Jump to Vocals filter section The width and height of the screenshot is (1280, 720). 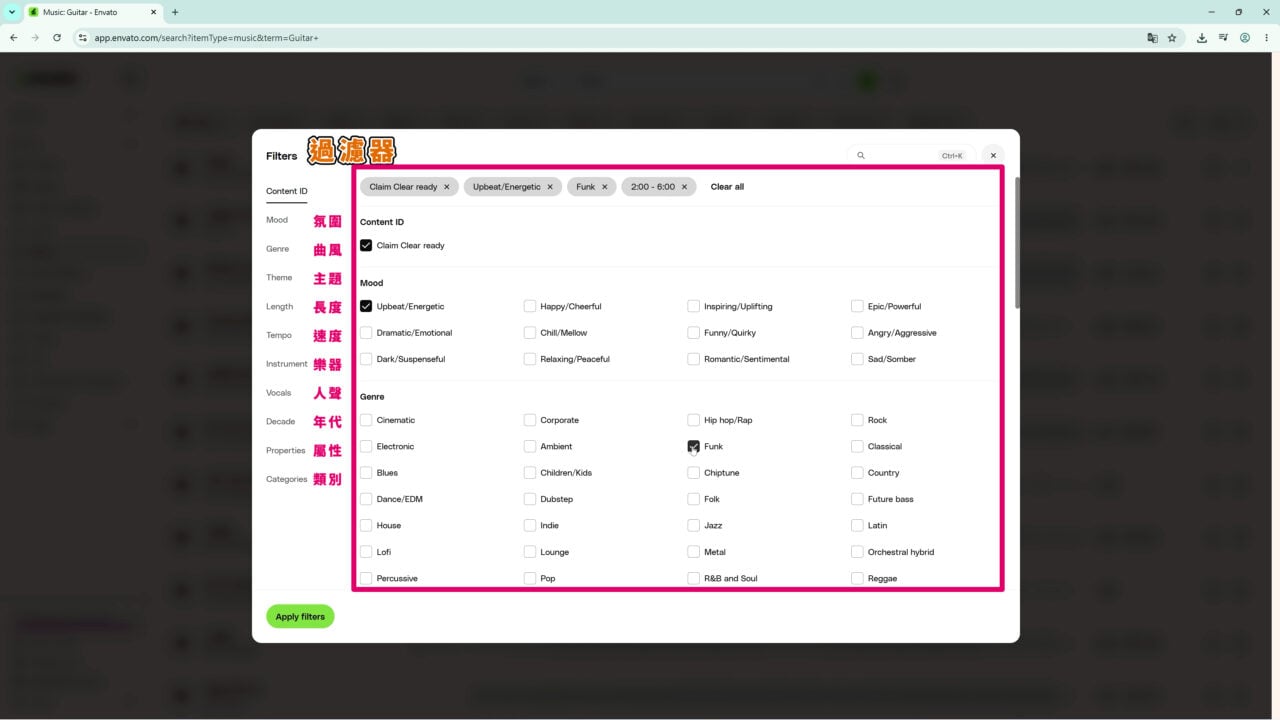pos(279,393)
